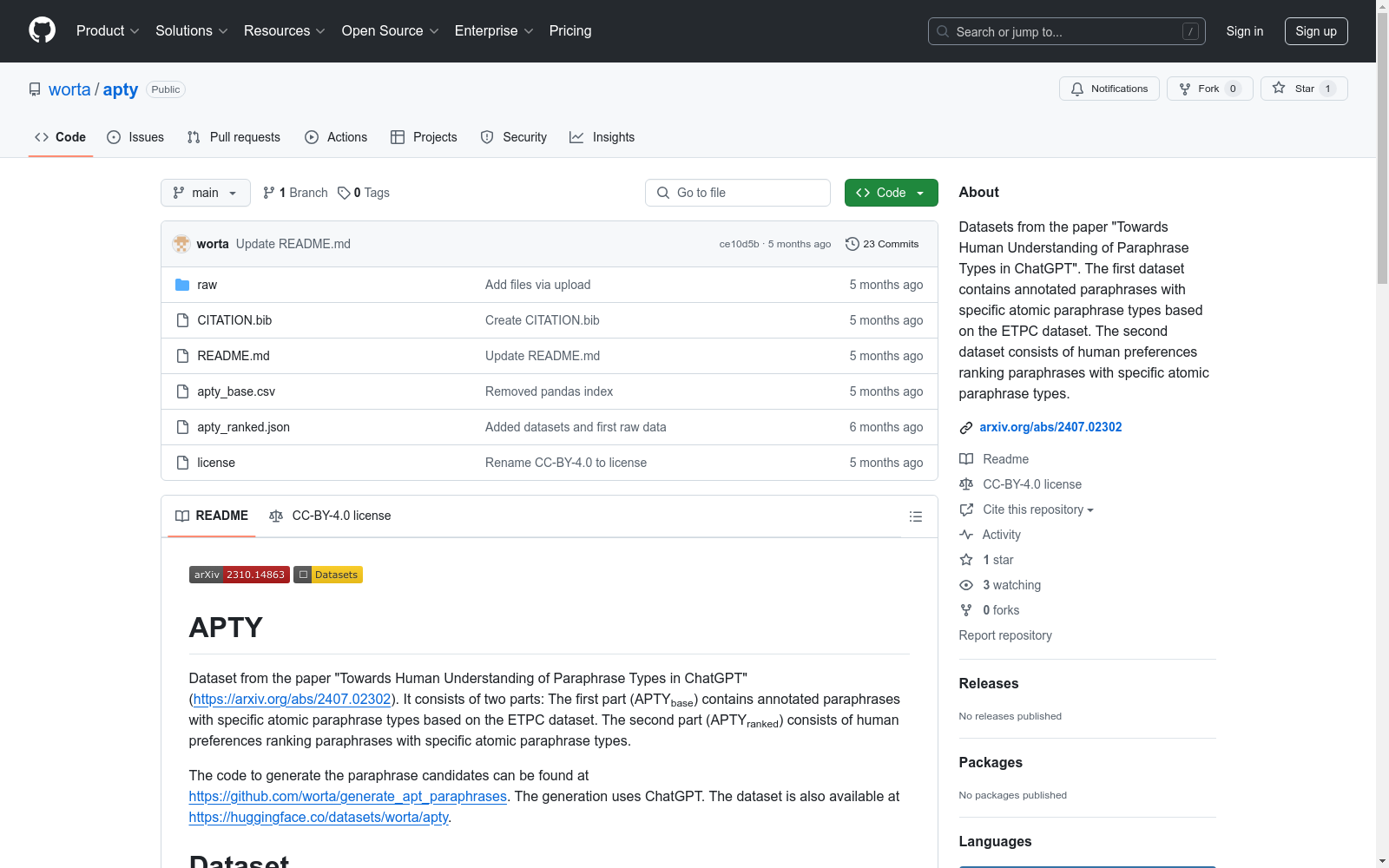1389x868 pixels.
Task: Go to the Security tab
Action: [514, 137]
